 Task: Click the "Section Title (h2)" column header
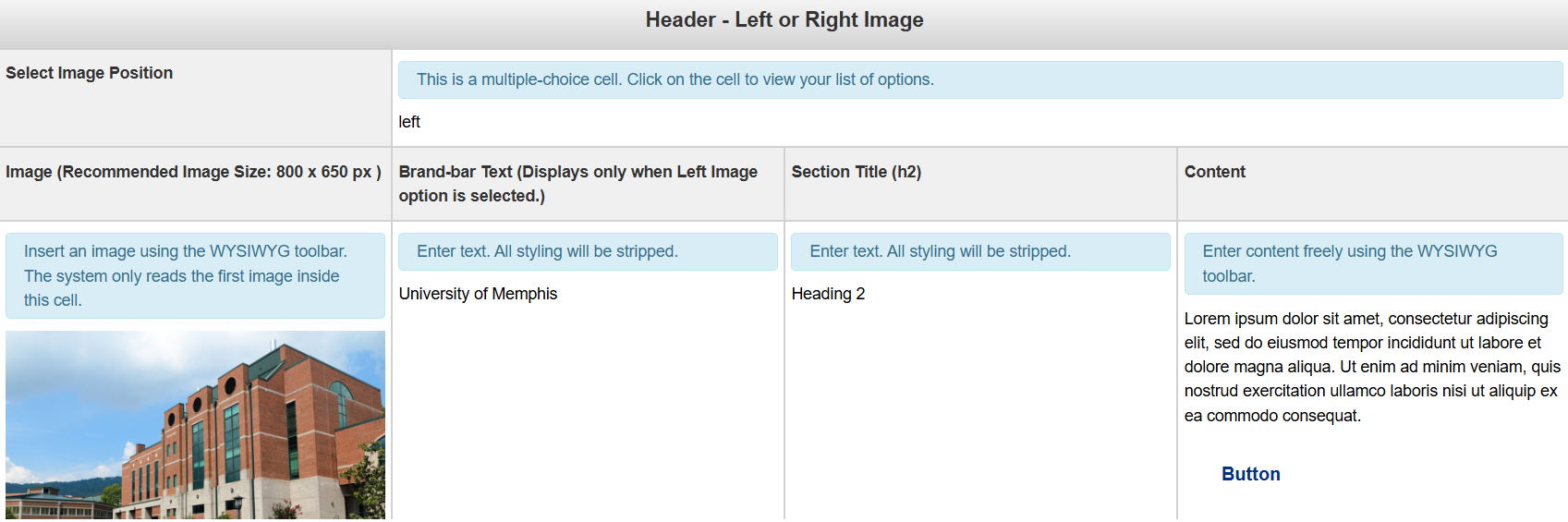[856, 172]
